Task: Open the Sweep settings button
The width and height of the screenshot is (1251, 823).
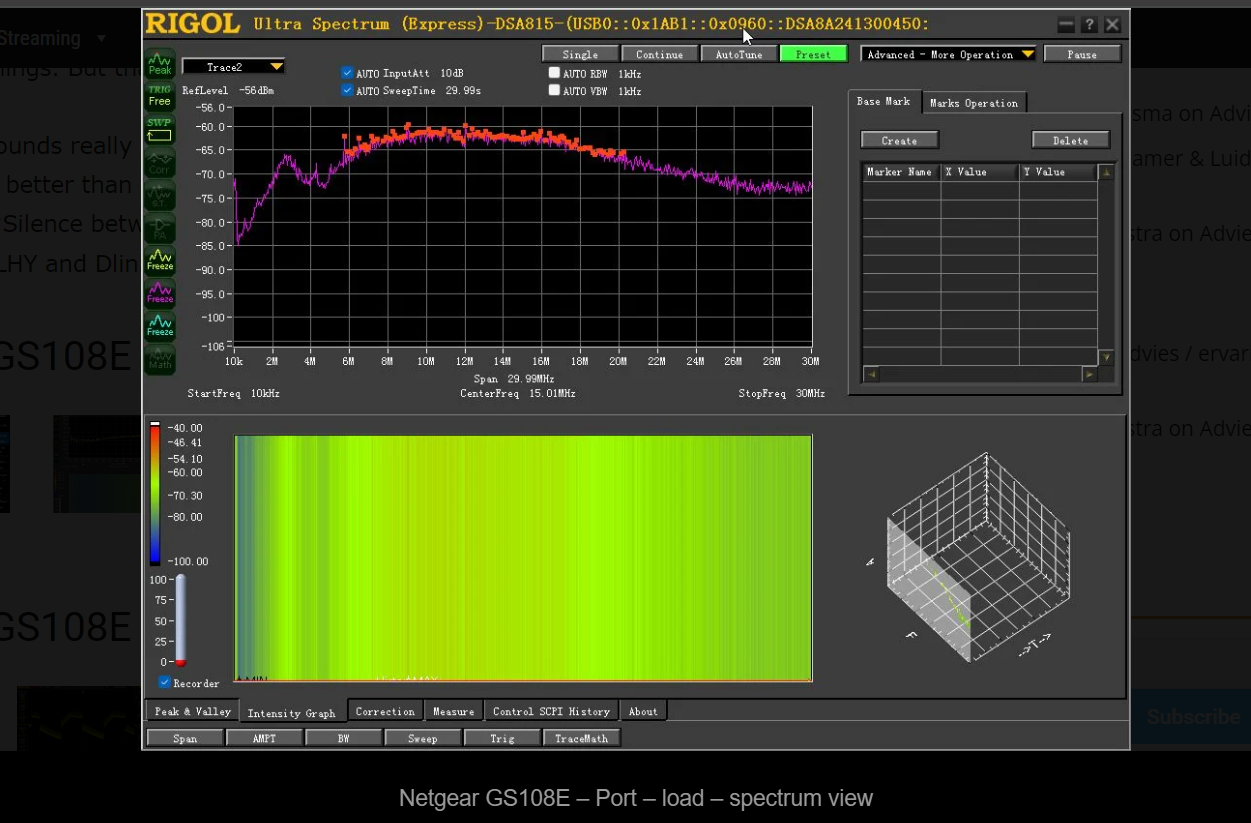Action: (423, 738)
